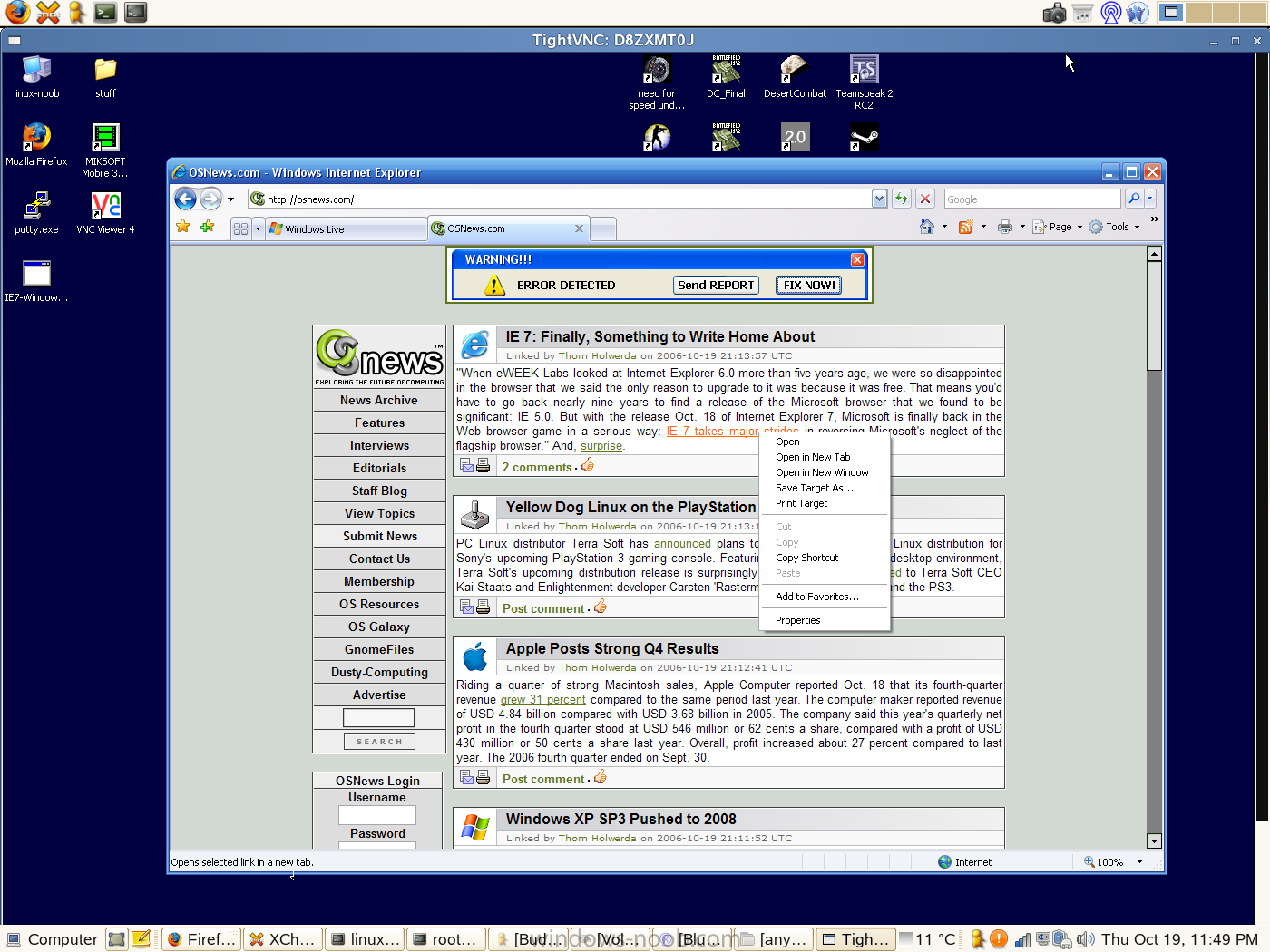Click the red Stop loading icon
This screenshot has height=952, width=1270.
click(x=925, y=199)
